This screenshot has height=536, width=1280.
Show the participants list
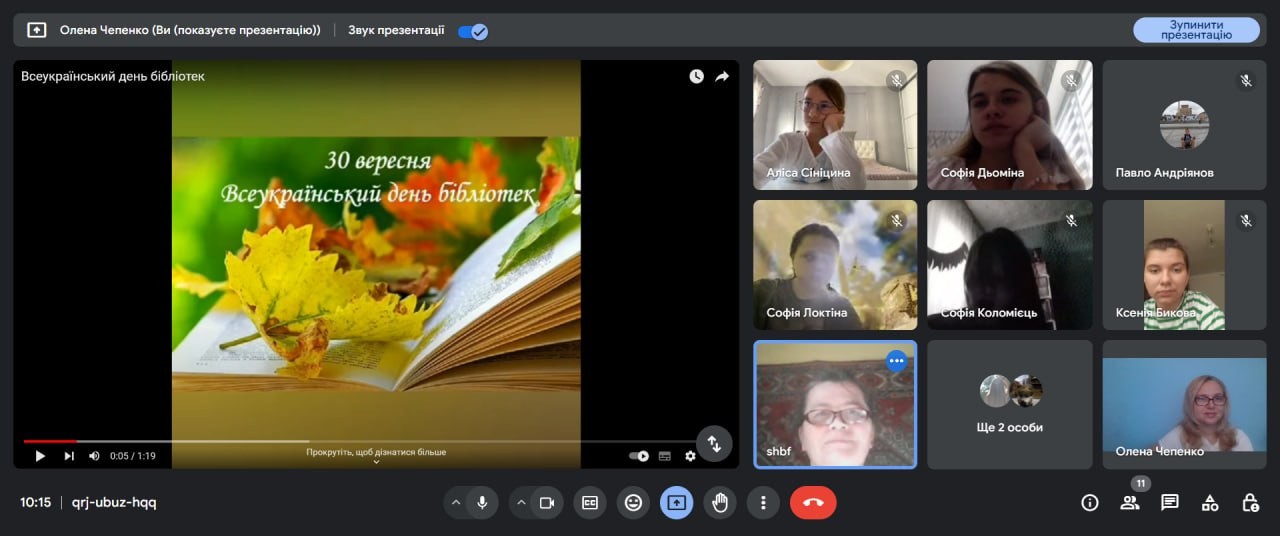(x=1130, y=503)
